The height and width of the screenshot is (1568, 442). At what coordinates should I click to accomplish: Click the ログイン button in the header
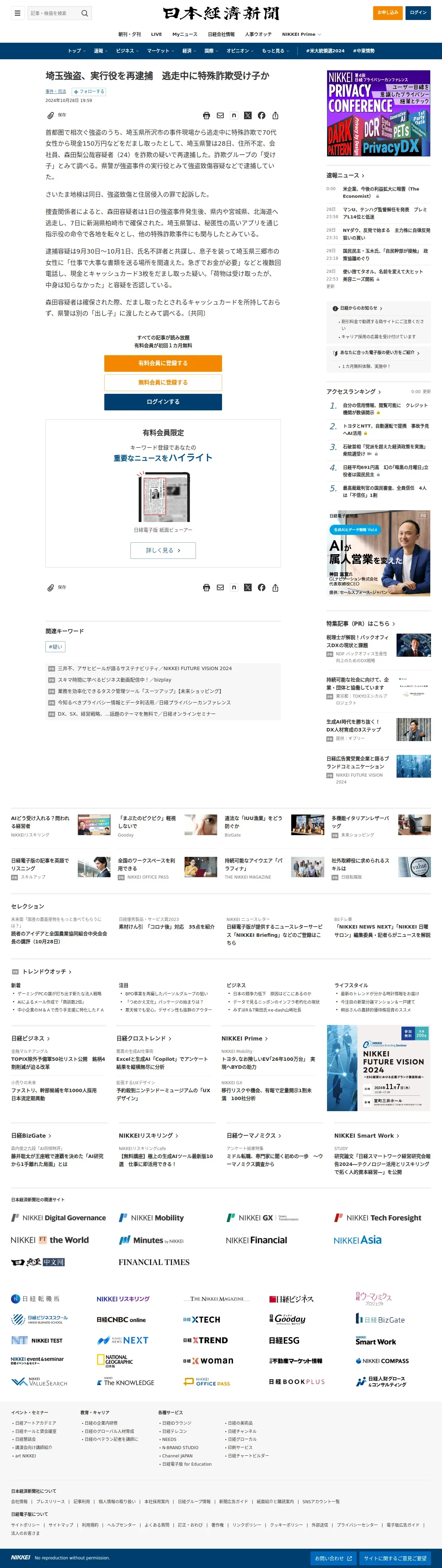[418, 12]
